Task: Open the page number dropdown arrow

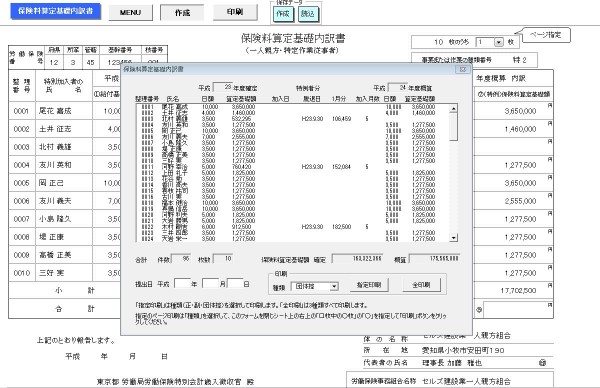Action: tap(499, 42)
